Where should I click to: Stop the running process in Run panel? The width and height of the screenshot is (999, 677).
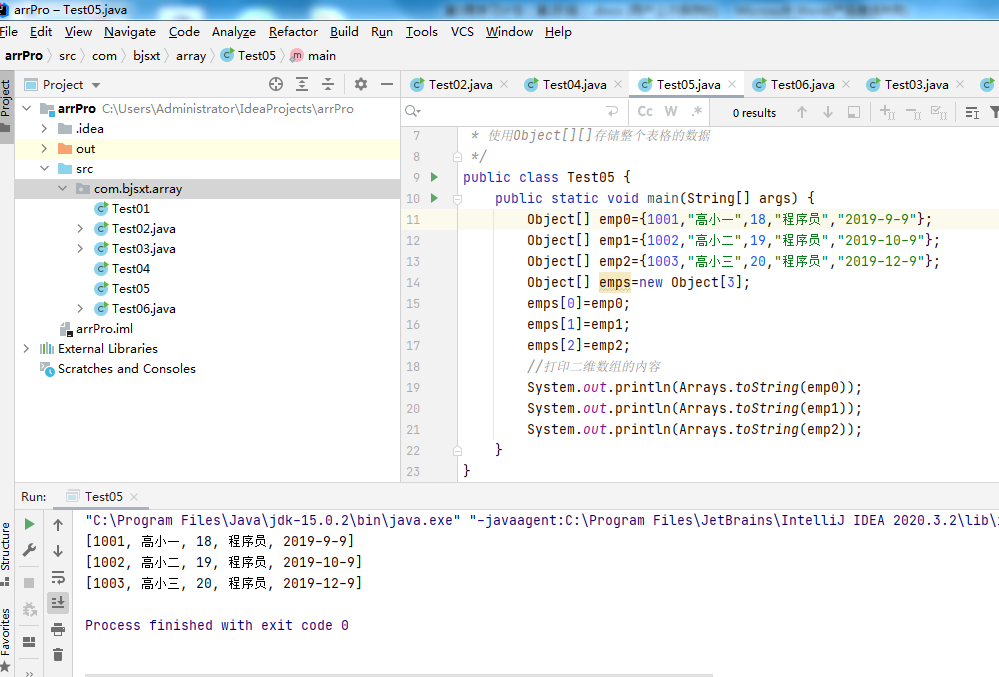click(29, 583)
